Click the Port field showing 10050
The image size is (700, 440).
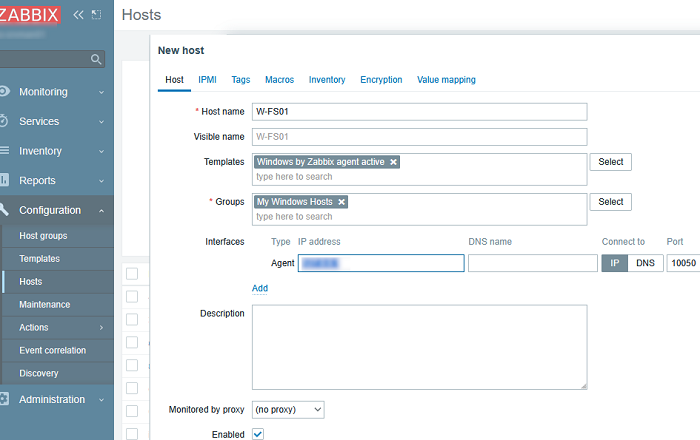[x=683, y=263]
